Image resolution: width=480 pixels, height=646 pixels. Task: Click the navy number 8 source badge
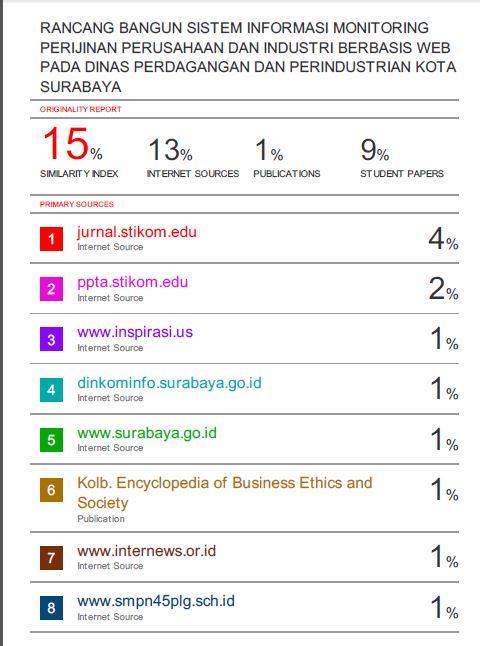click(x=51, y=608)
